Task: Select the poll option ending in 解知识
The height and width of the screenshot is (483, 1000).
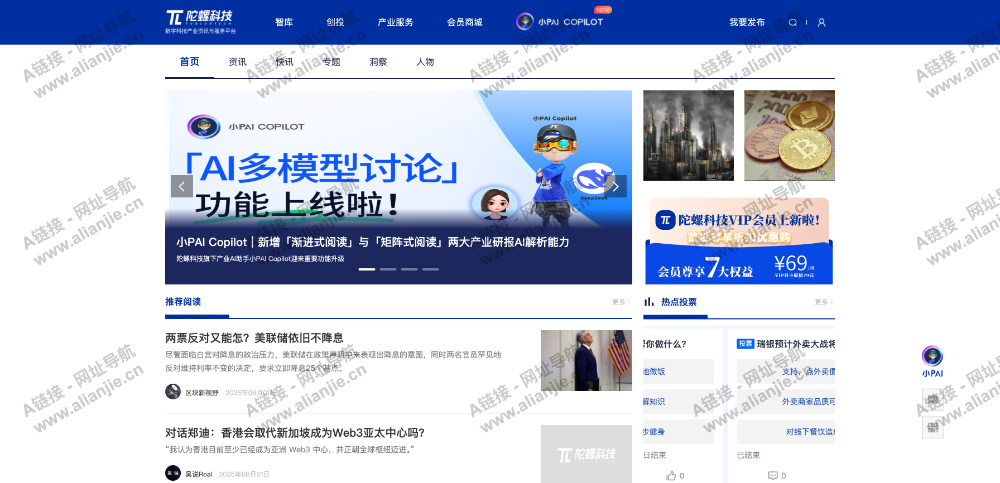Action: pyautogui.click(x=679, y=402)
